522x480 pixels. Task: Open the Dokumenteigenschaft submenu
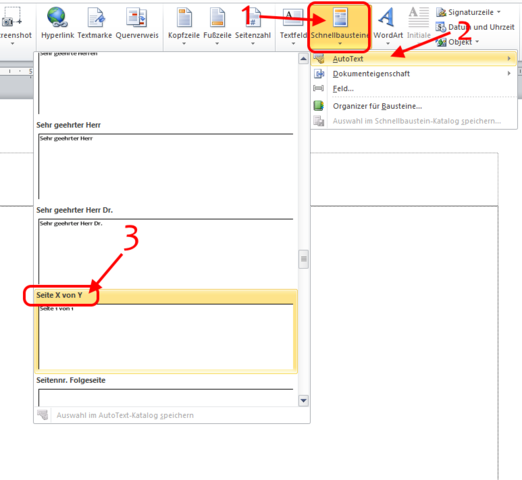(414, 74)
